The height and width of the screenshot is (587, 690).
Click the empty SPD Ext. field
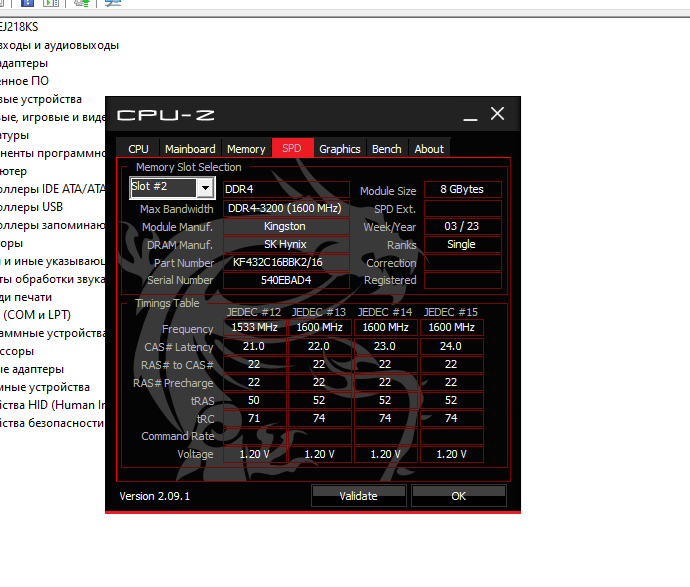[463, 208]
